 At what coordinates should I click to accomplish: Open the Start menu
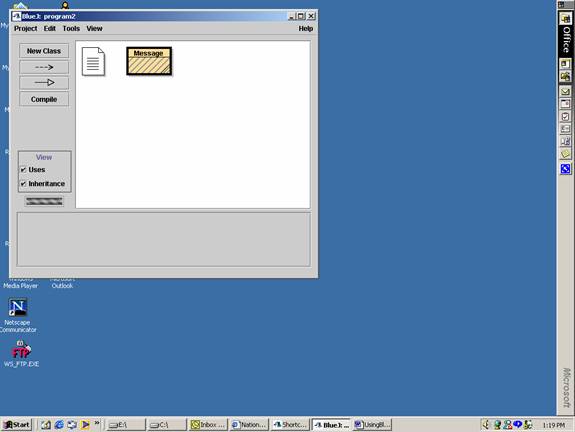pos(17,425)
